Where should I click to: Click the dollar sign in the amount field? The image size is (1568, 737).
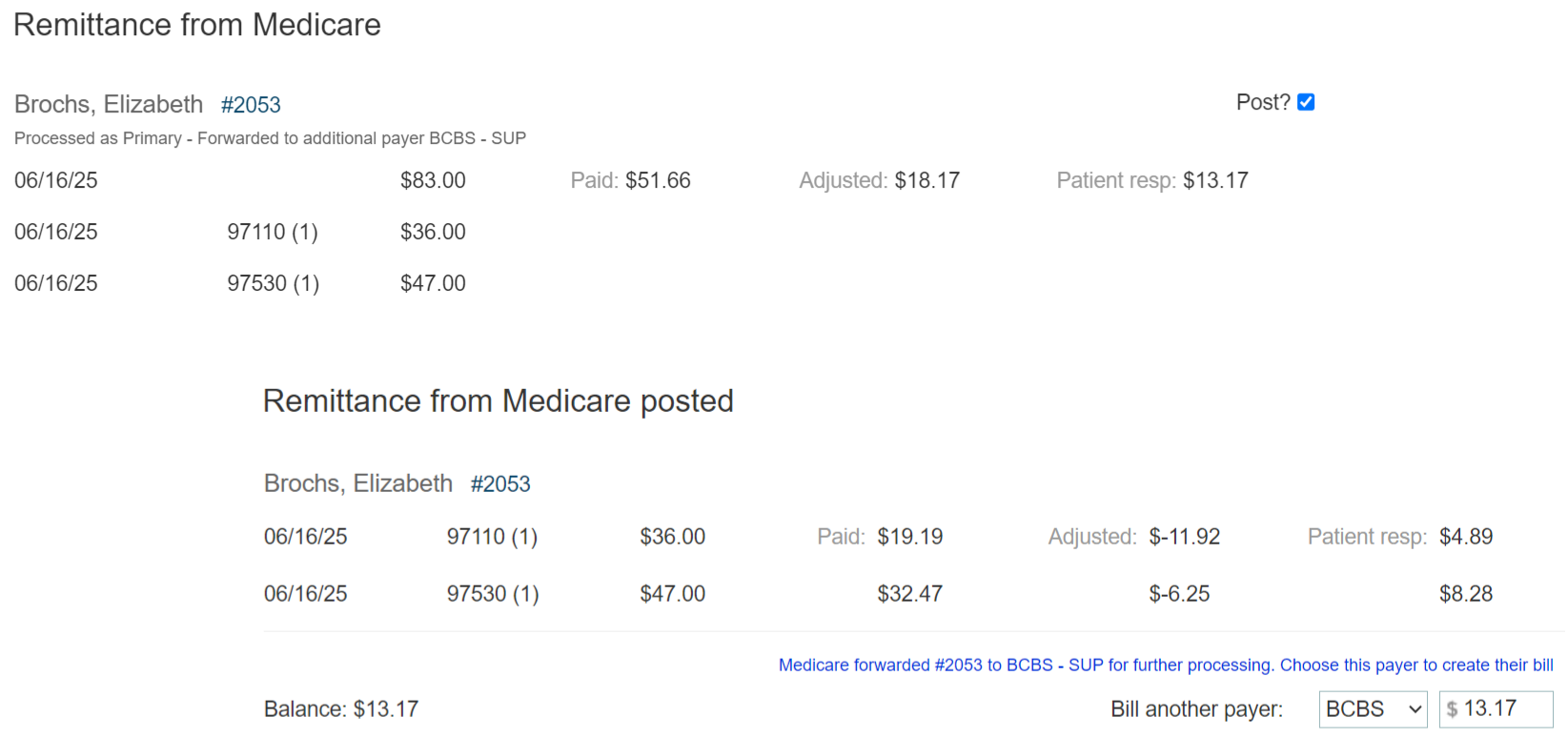1452,709
